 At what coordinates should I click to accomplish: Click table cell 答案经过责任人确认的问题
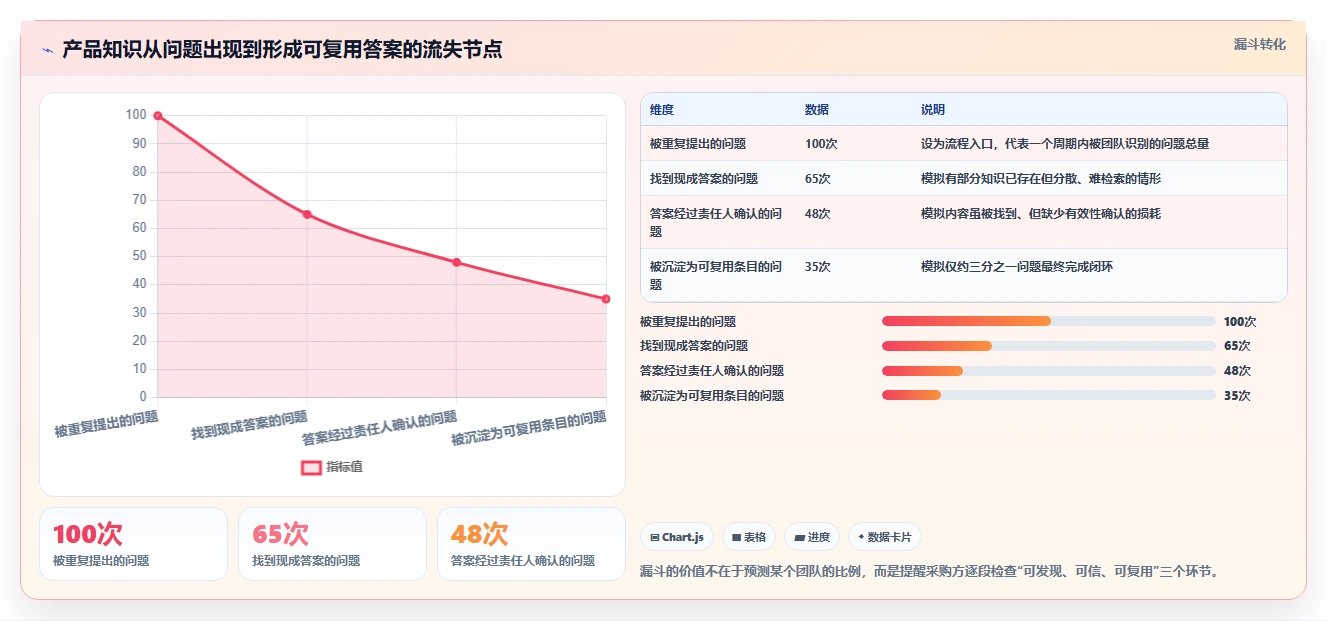pyautogui.click(x=716, y=223)
